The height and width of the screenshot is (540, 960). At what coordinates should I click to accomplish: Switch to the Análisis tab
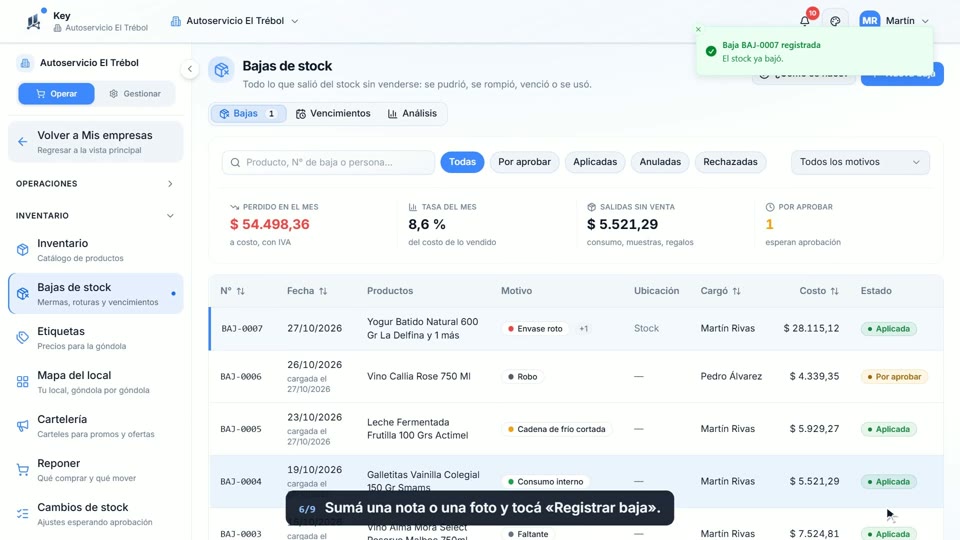pyautogui.click(x=412, y=114)
